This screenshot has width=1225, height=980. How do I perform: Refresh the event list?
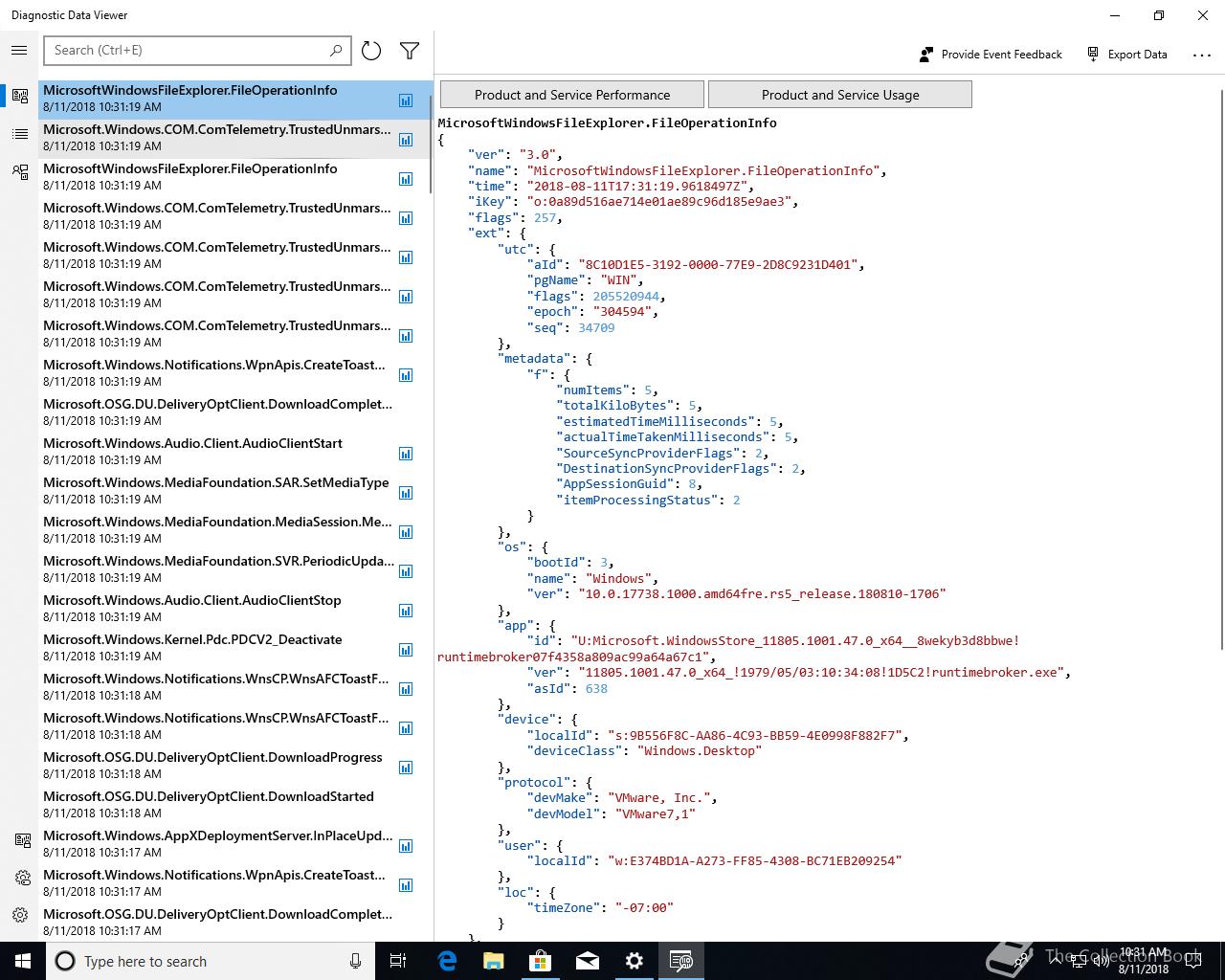click(371, 51)
